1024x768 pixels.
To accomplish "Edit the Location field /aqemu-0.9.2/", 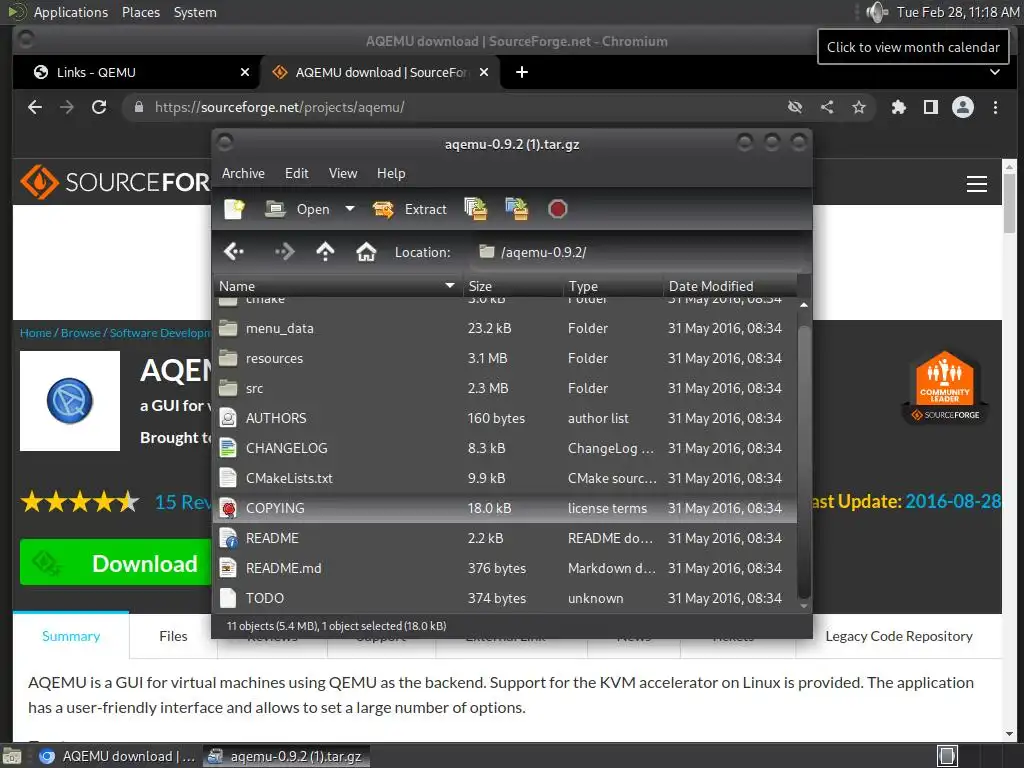I will (637, 252).
